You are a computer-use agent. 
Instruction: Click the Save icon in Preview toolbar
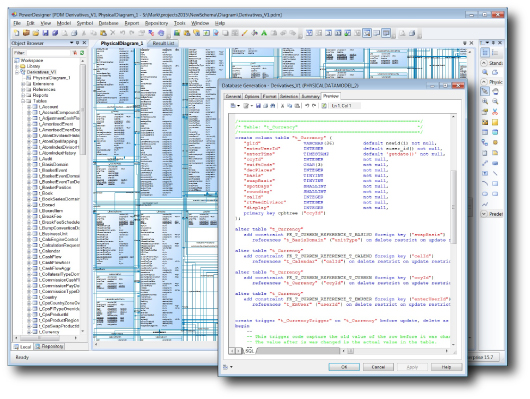[258, 106]
